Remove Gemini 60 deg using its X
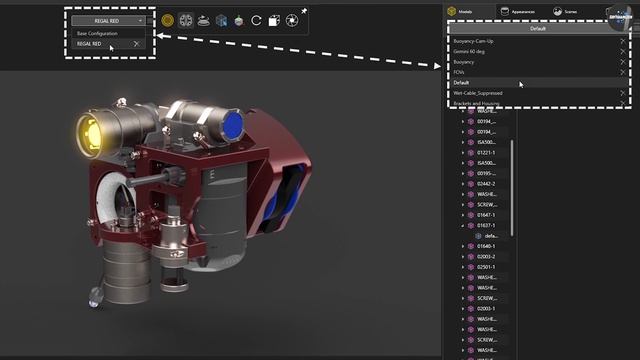The width and height of the screenshot is (640, 360). point(622,51)
